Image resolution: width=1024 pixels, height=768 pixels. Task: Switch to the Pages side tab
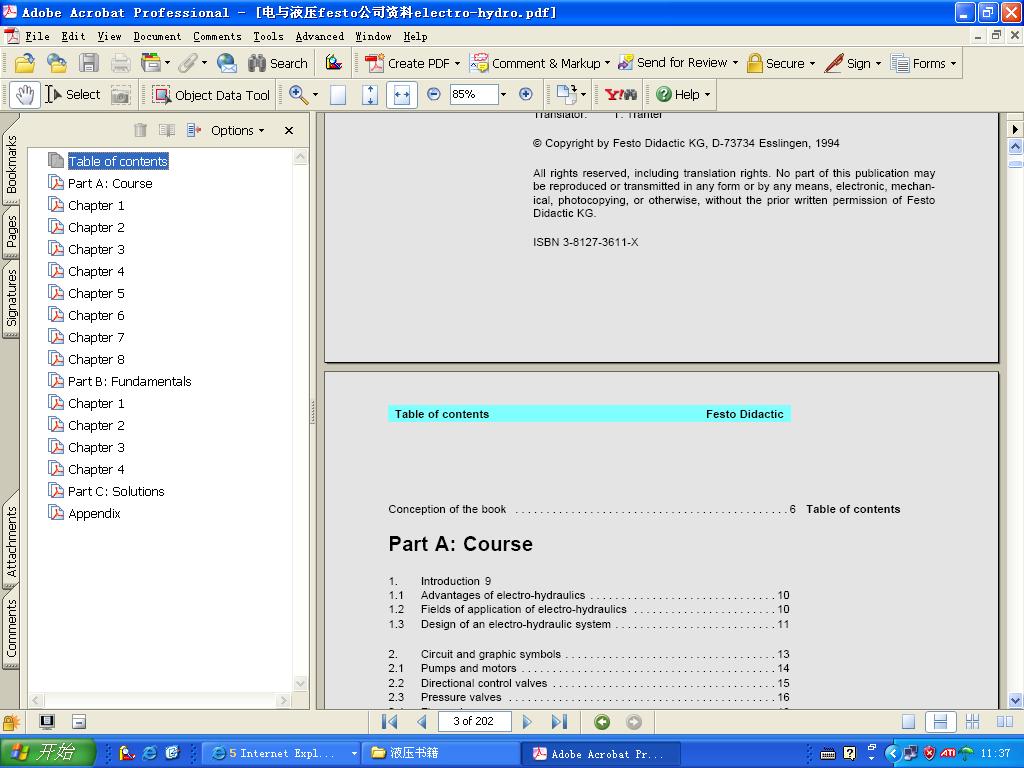[11, 232]
